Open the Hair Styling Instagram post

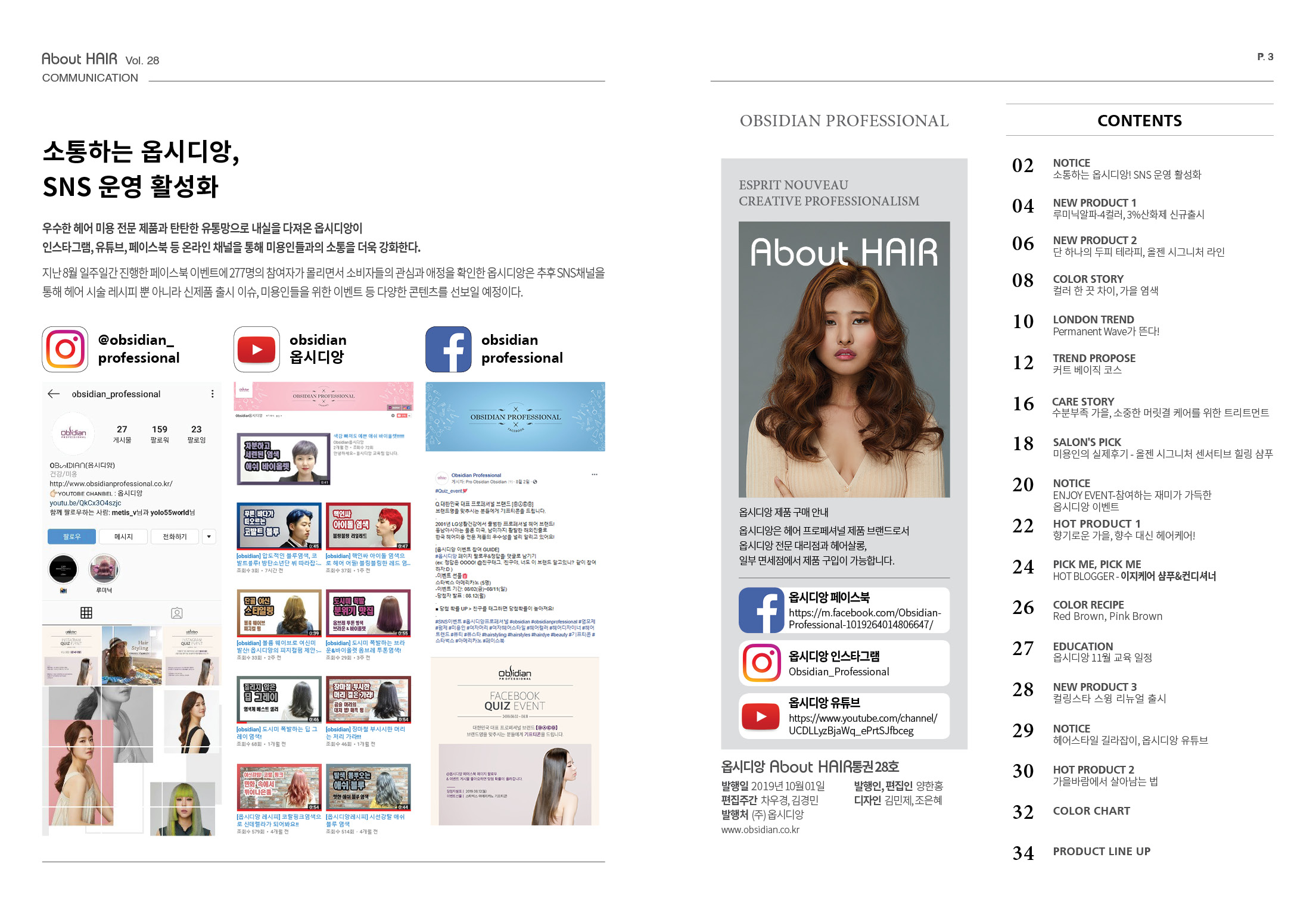[x=132, y=655]
